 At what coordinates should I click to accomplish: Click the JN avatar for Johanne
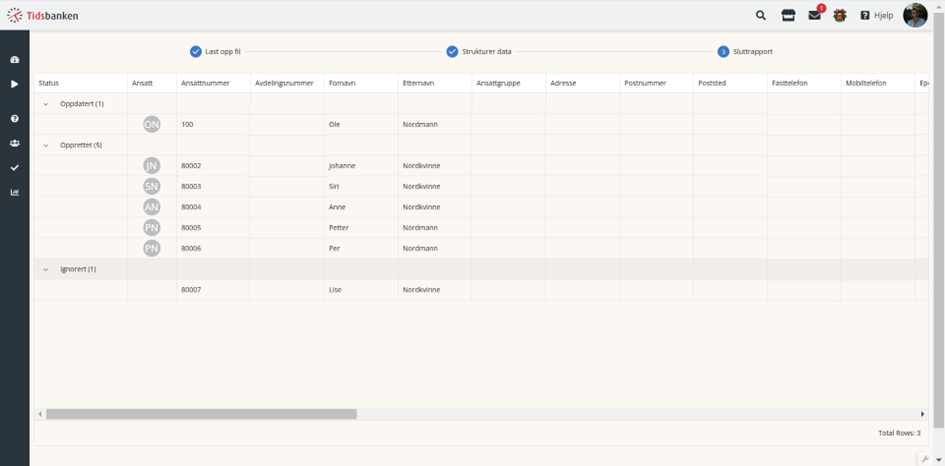pyautogui.click(x=152, y=166)
